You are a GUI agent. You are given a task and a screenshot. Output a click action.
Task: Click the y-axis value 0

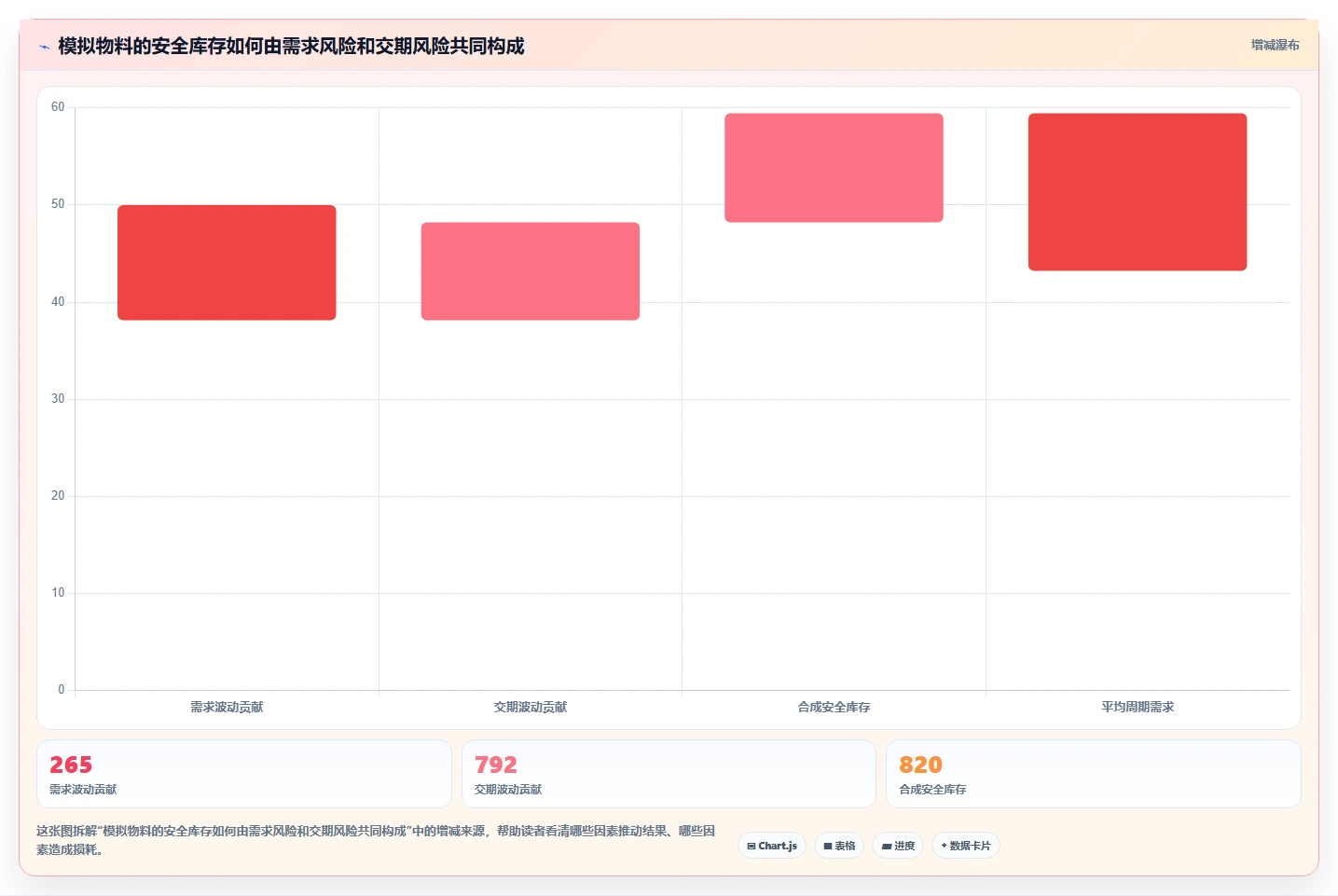point(62,690)
